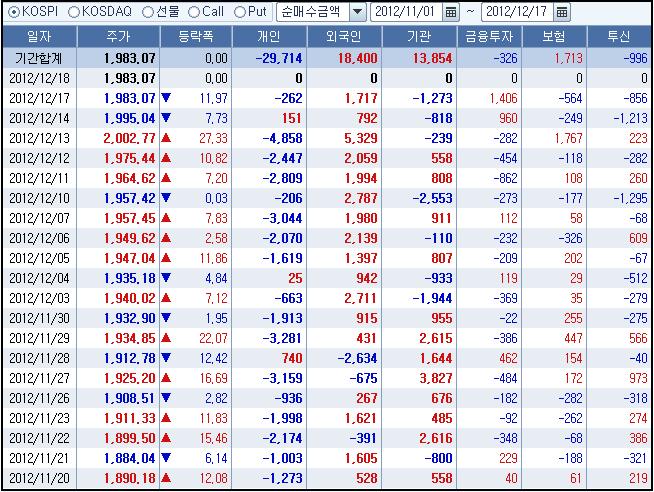This screenshot has height=492, width=654.
Task: Click the 2012/12/10 date cell
Action: coord(40,198)
